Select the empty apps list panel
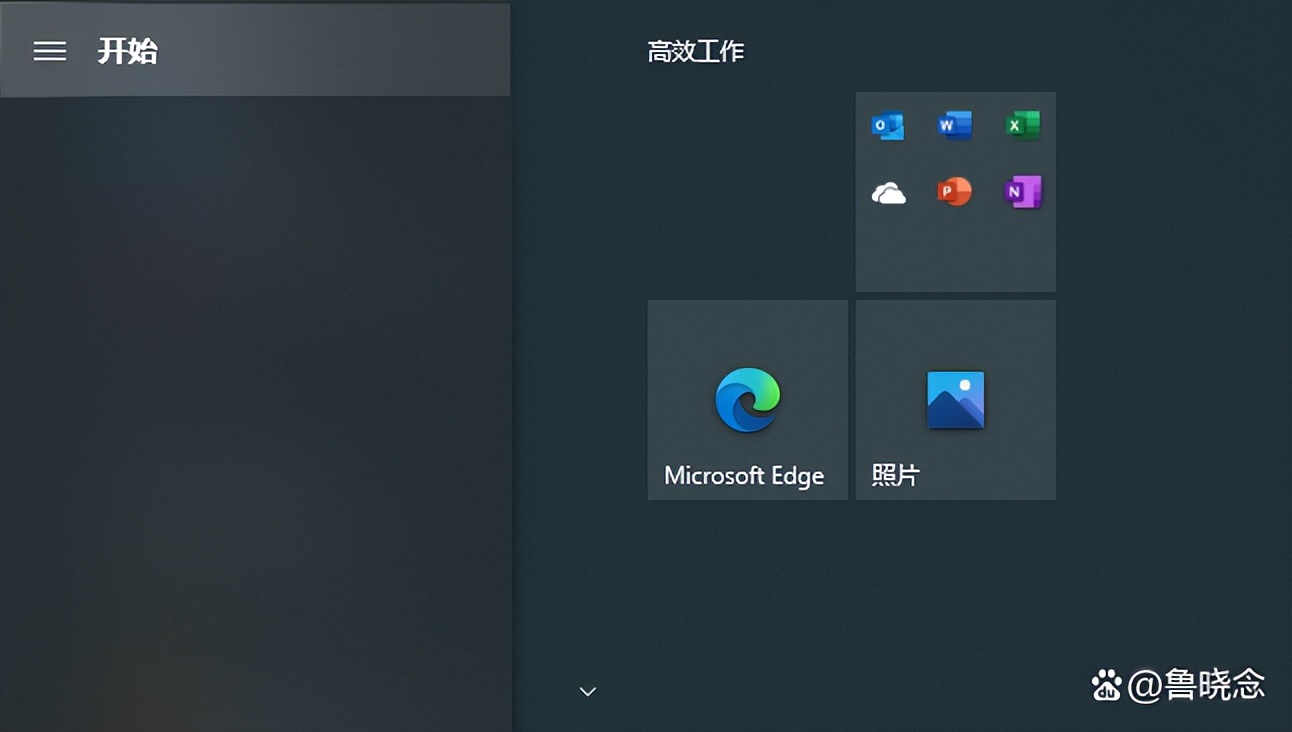Image resolution: width=1292 pixels, height=732 pixels. pyautogui.click(x=255, y=400)
